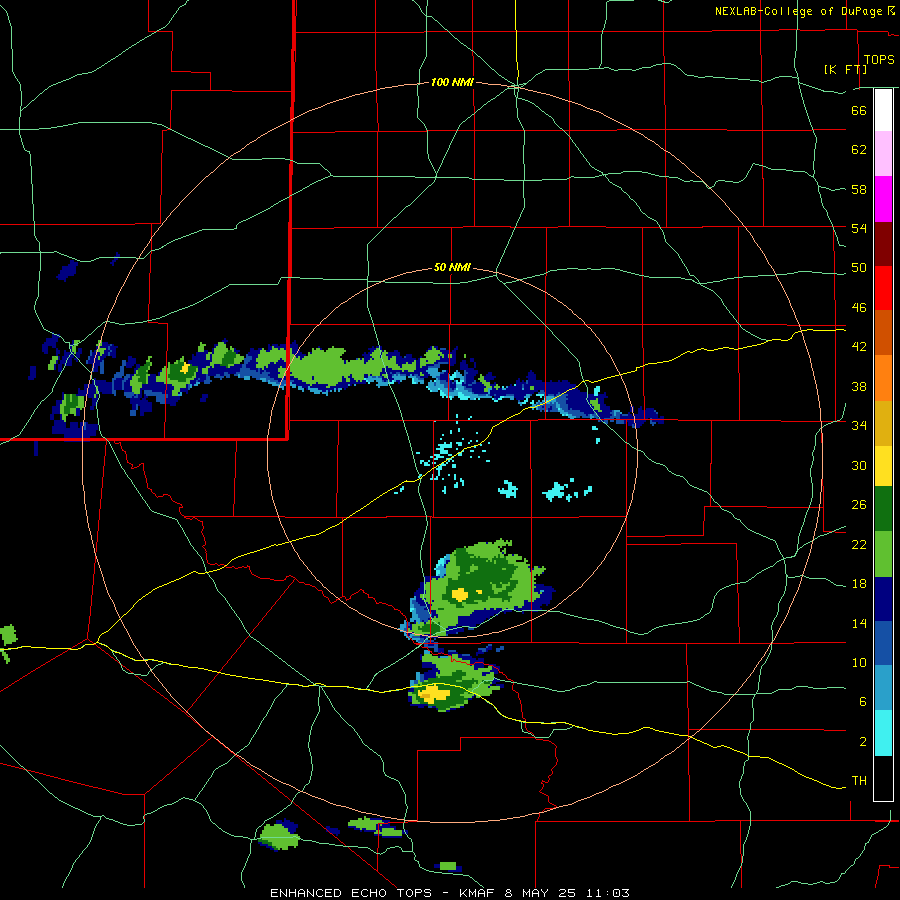Image resolution: width=900 pixels, height=900 pixels.
Task: Click the dark green legend swatch
Action: pos(883,509)
